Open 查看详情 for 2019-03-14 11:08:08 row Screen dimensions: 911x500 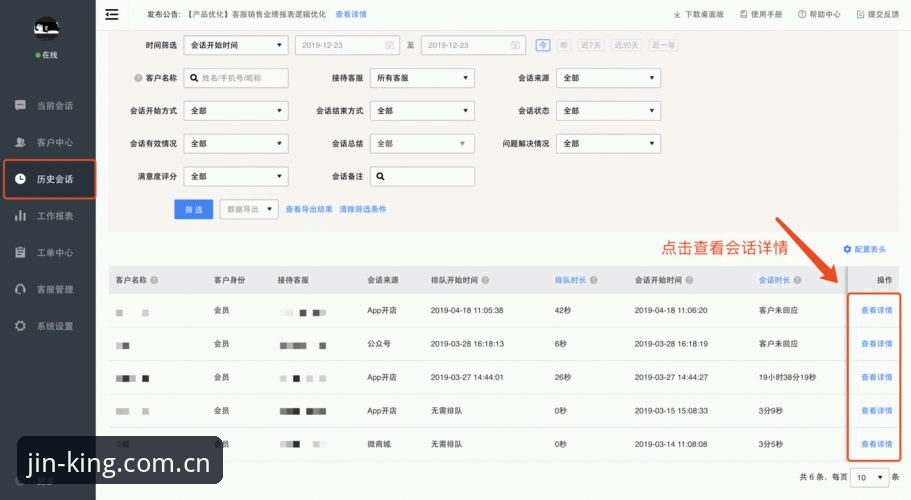pos(876,444)
